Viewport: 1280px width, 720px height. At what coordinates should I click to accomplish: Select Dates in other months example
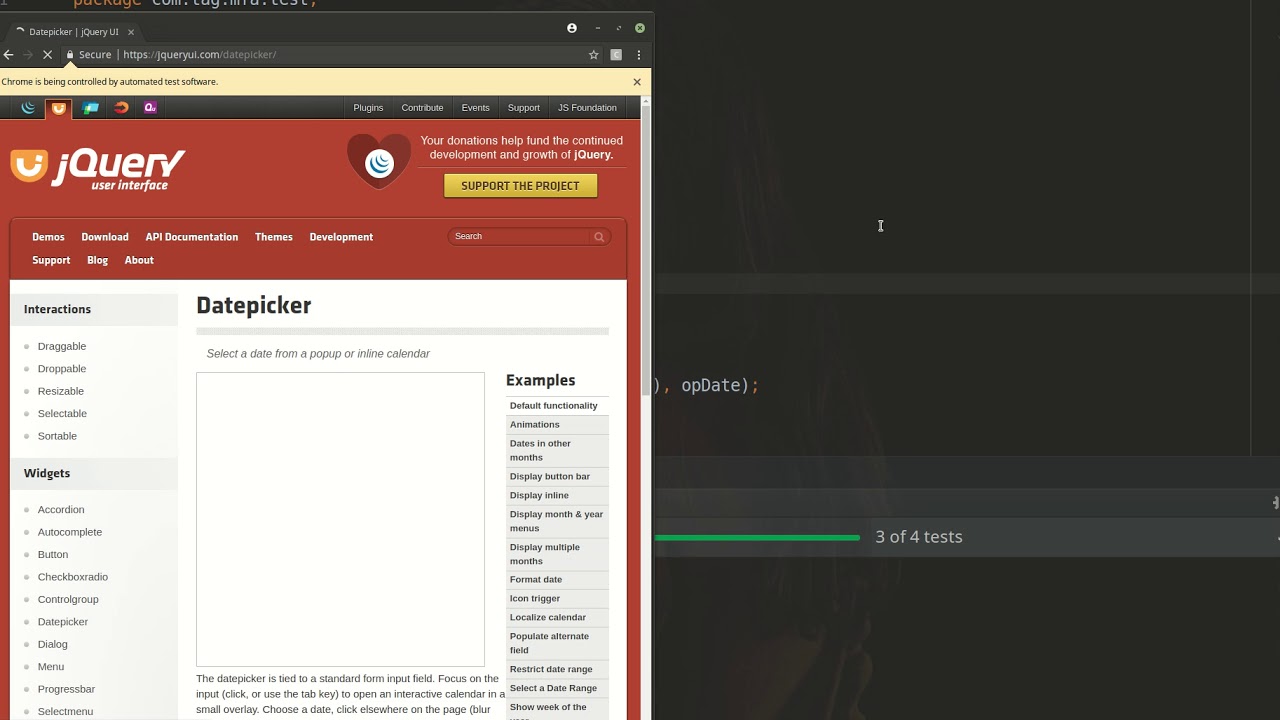[x=557, y=451]
